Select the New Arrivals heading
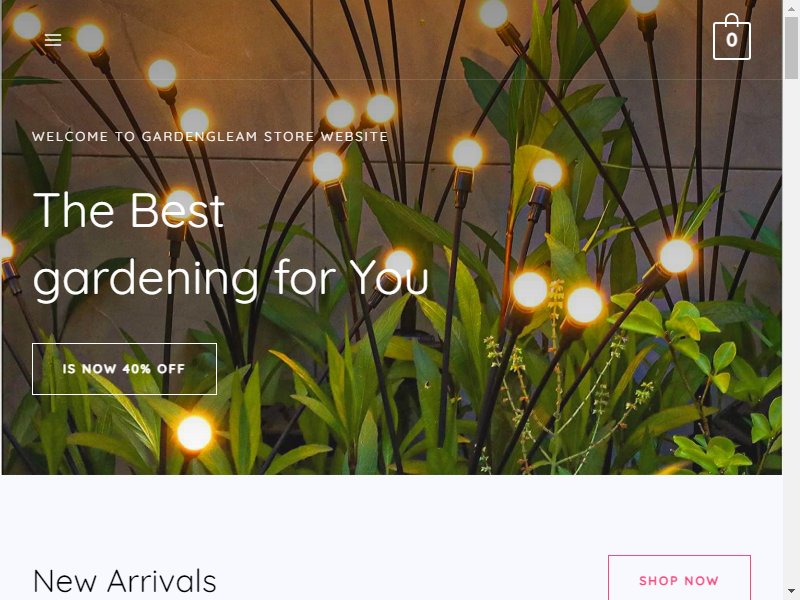The height and width of the screenshot is (600, 800). 125,581
